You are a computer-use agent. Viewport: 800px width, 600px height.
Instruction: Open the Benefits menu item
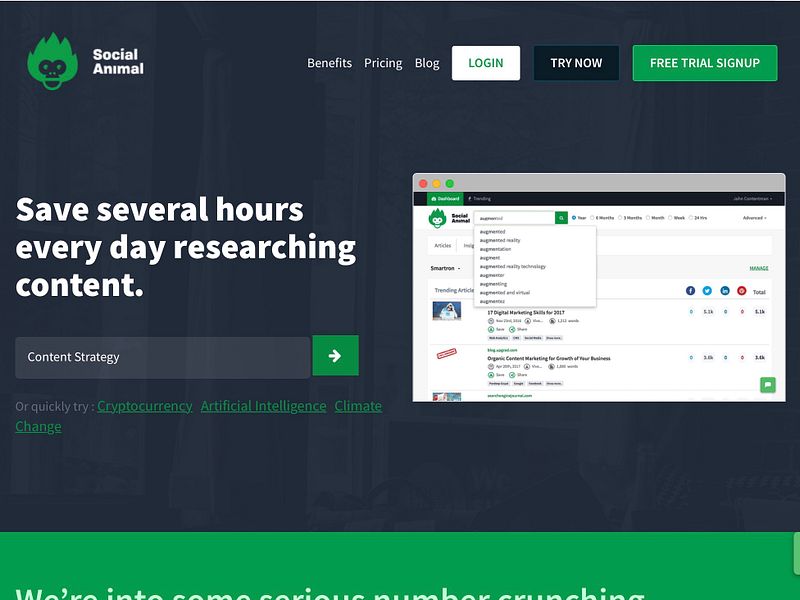tap(330, 63)
